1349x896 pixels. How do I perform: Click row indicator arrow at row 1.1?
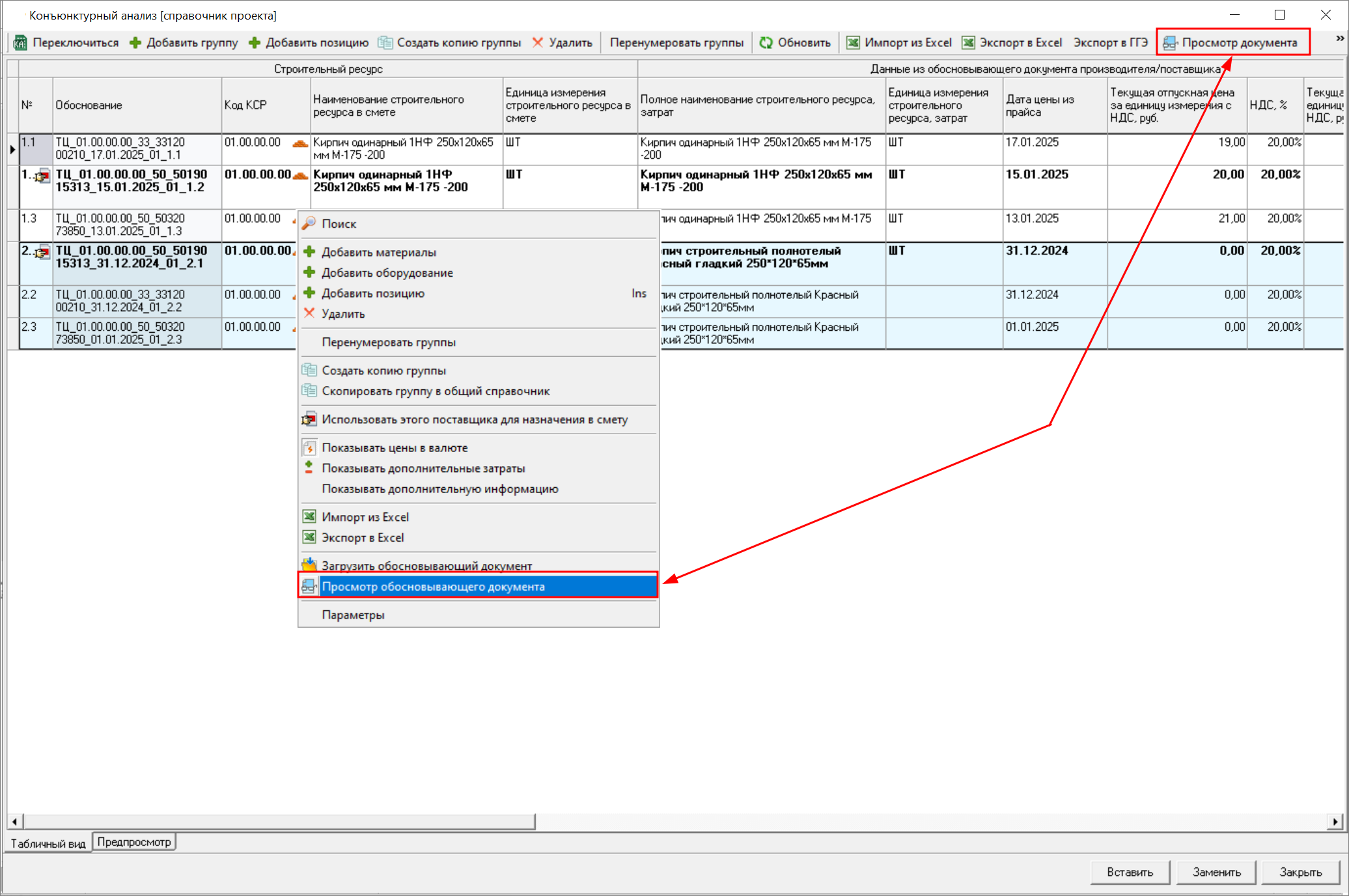12,149
